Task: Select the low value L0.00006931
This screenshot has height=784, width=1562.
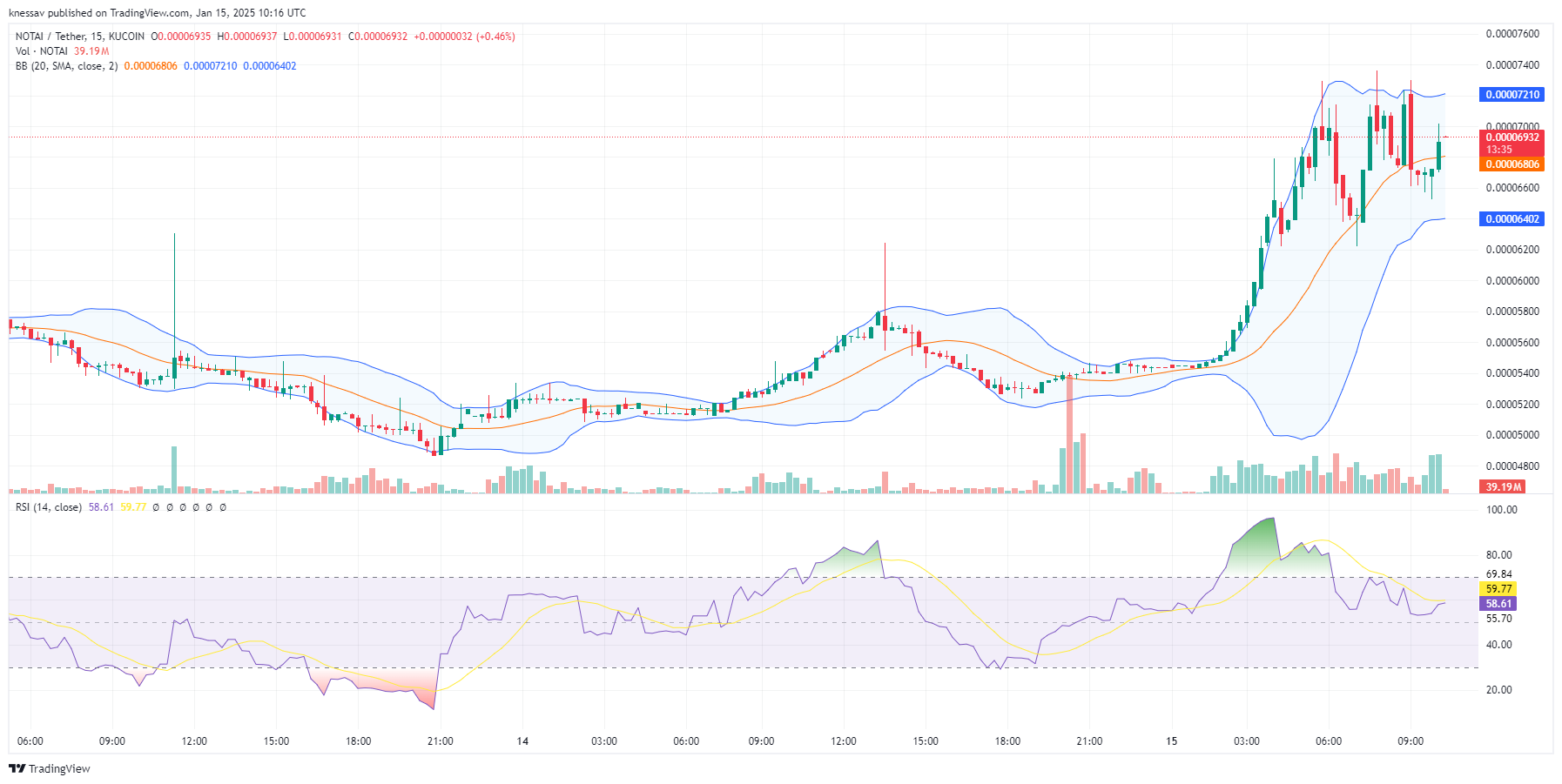Action: tap(313, 37)
